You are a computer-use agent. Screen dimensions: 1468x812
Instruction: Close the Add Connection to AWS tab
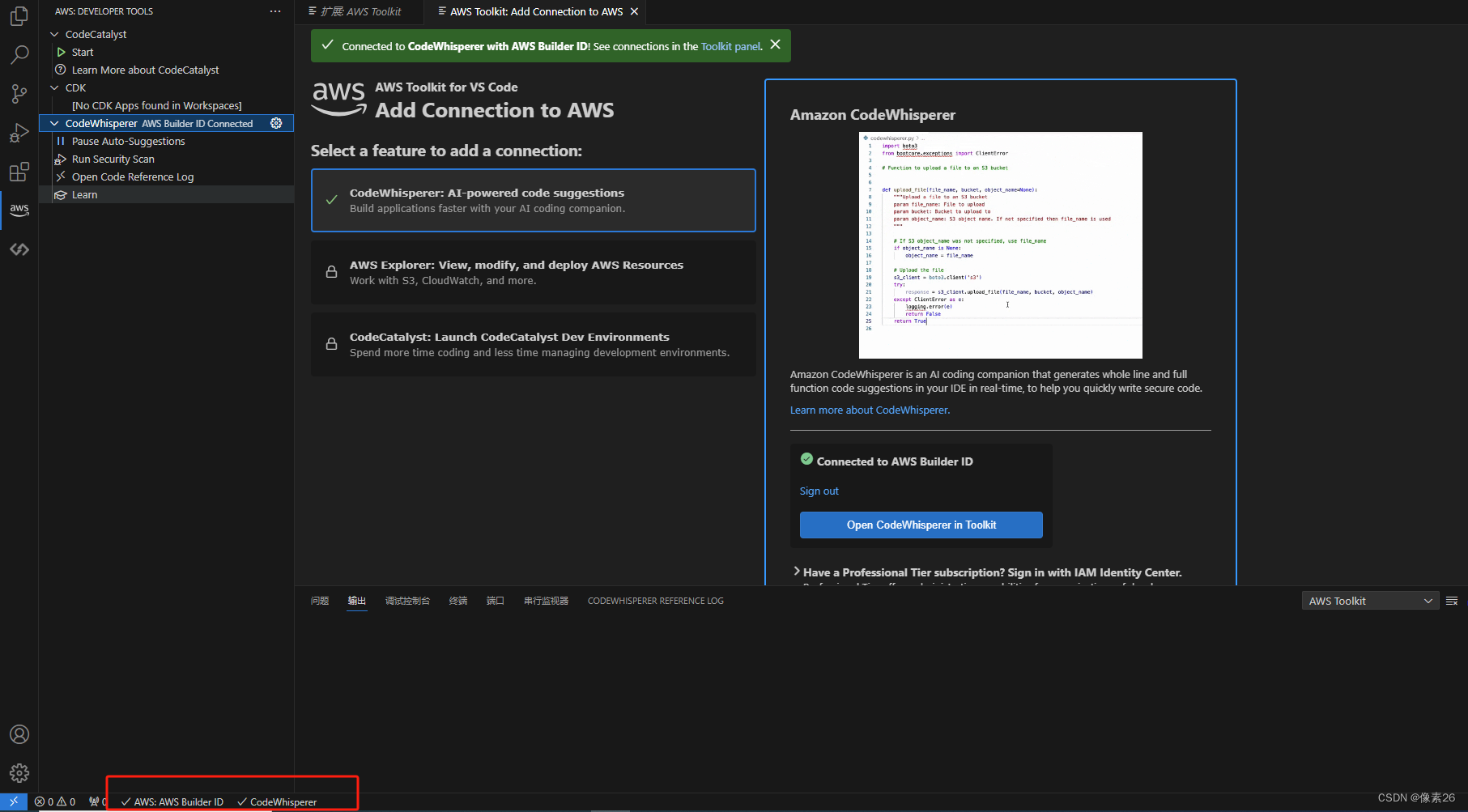[634, 11]
